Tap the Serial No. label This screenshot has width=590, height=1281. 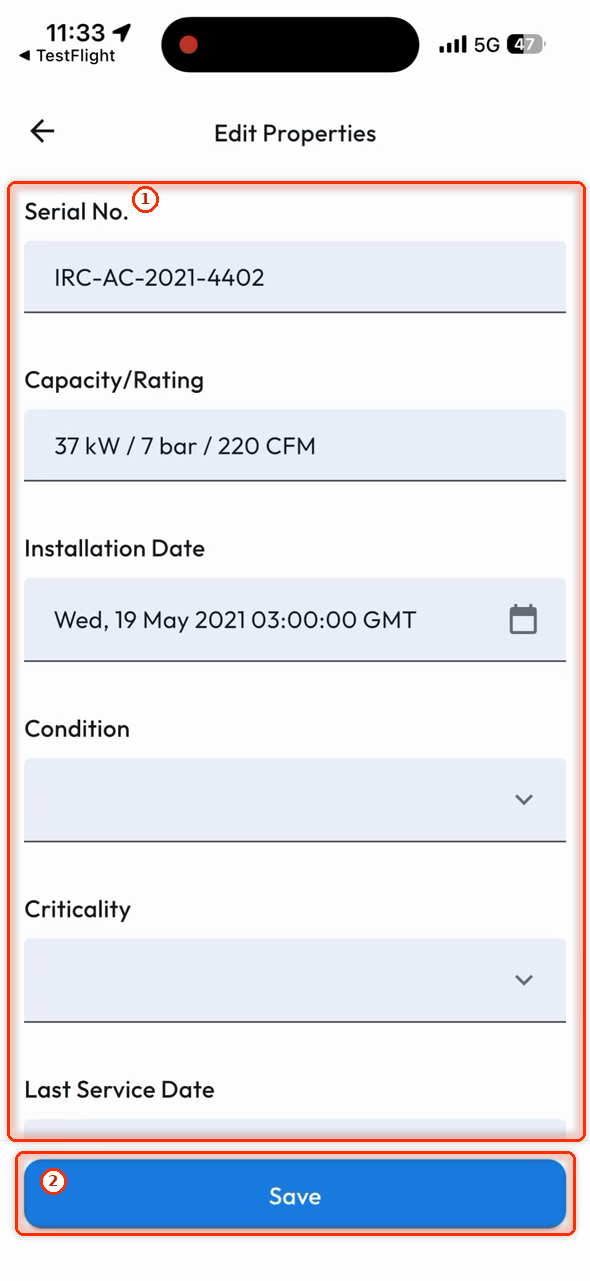point(77,212)
